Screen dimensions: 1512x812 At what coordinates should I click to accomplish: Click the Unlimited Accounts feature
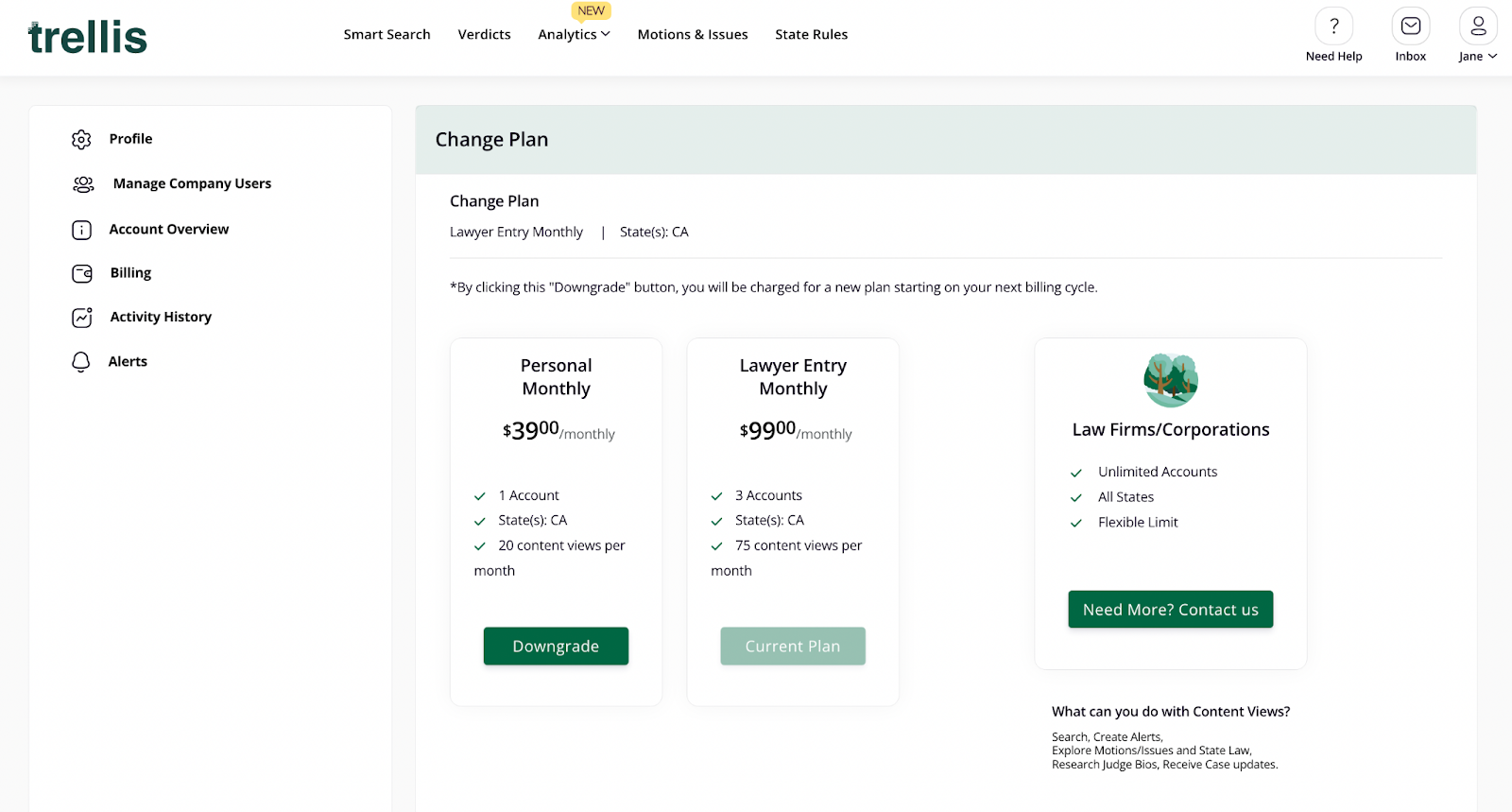point(1158,472)
